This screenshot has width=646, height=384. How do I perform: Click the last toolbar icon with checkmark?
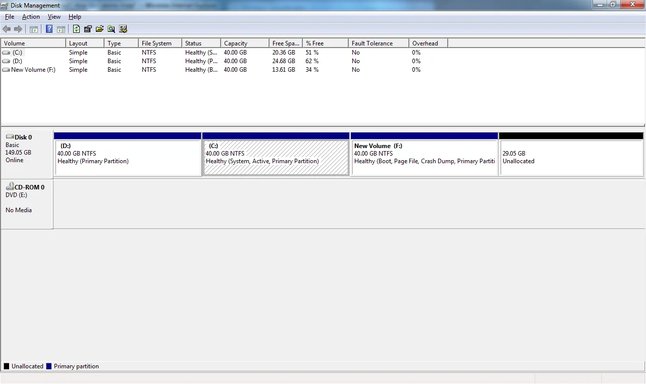click(123, 29)
